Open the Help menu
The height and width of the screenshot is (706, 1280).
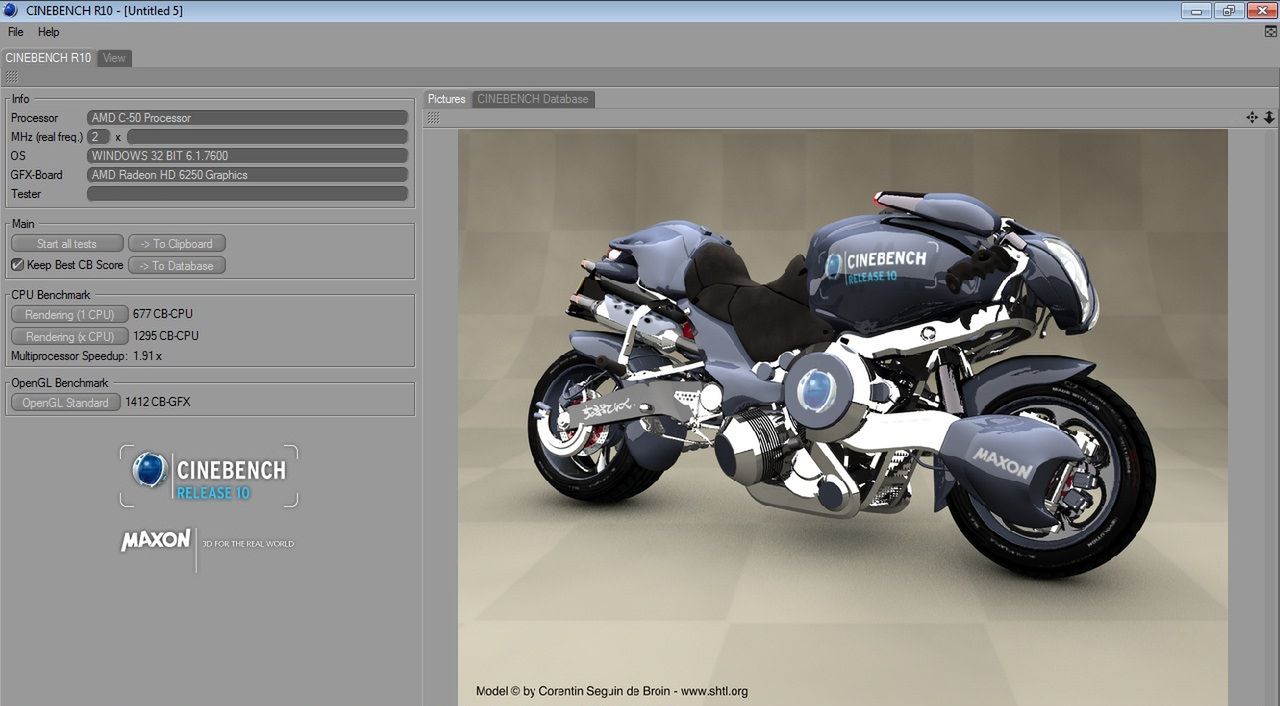click(48, 32)
